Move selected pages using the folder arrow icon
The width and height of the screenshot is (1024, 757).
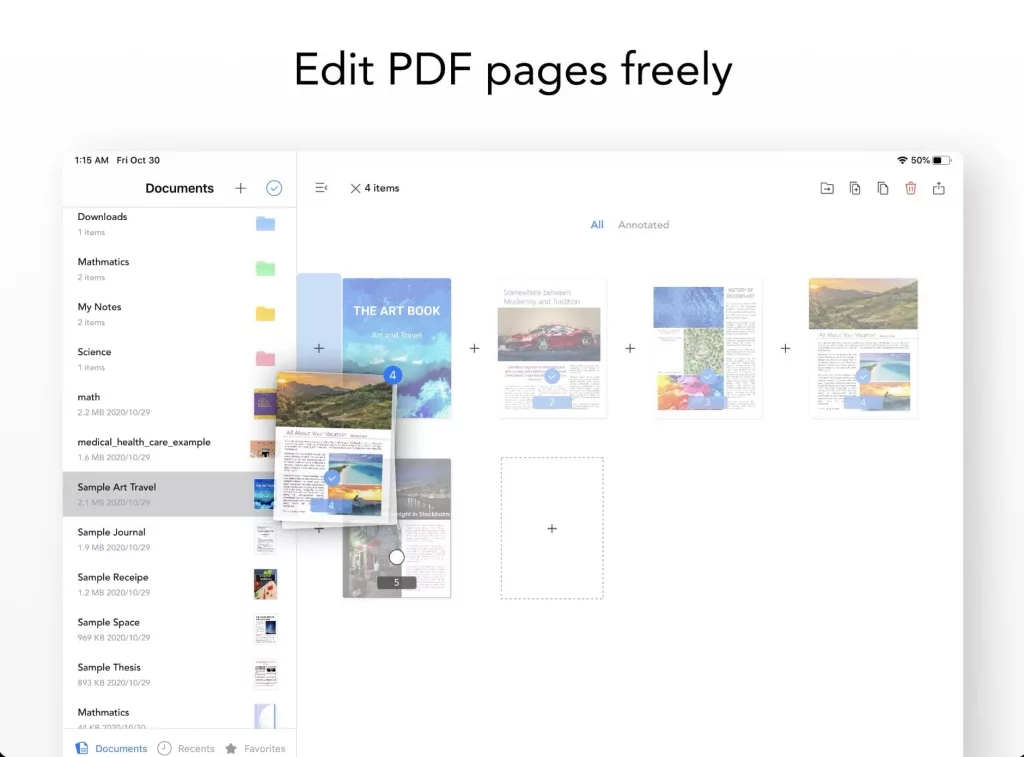(827, 188)
